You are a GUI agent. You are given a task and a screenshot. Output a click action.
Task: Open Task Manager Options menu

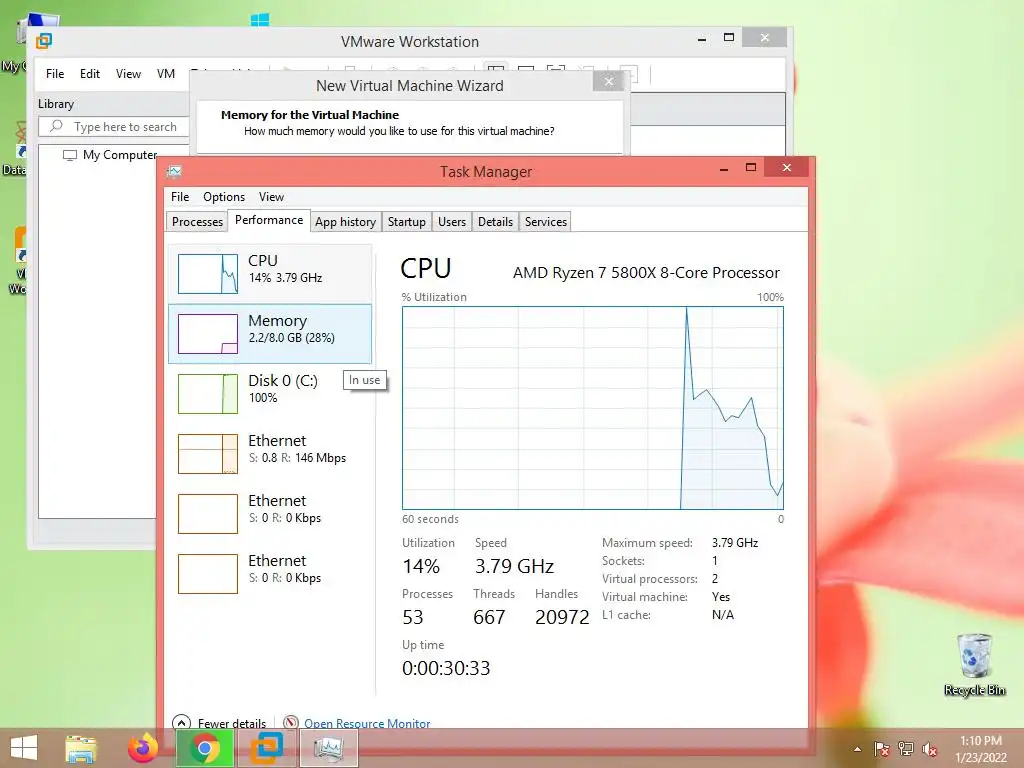[x=223, y=197]
